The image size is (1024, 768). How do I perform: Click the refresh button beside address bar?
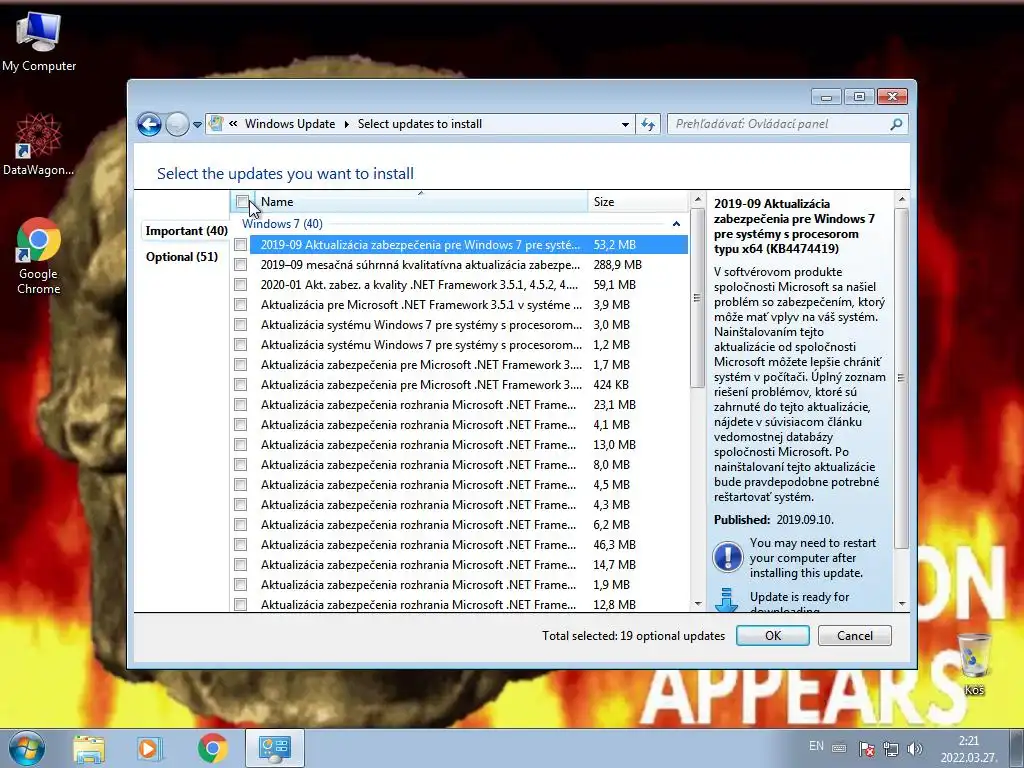tap(648, 124)
